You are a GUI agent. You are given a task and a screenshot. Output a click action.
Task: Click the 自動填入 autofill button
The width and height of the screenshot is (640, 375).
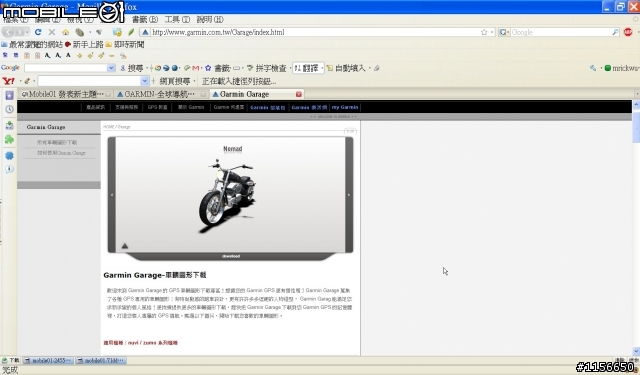pyautogui.click(x=346, y=68)
